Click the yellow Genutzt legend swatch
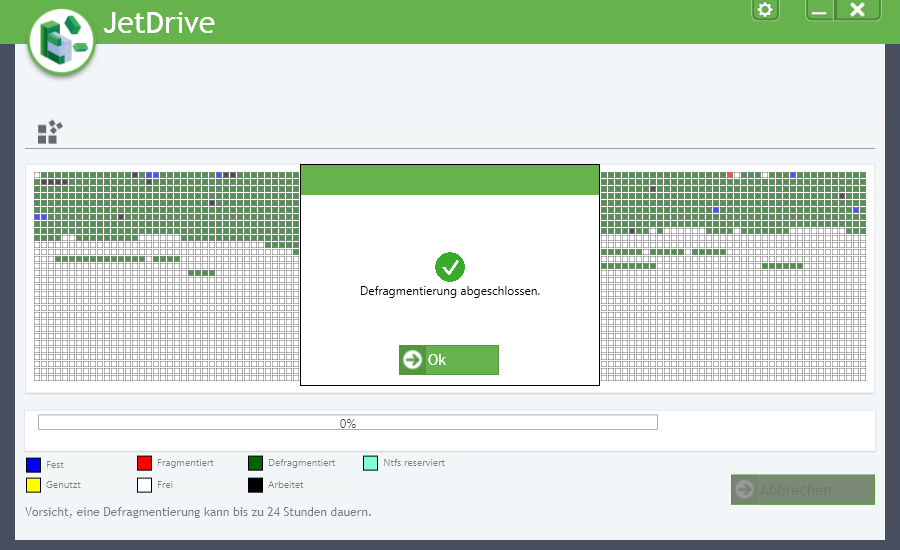 pos(33,485)
